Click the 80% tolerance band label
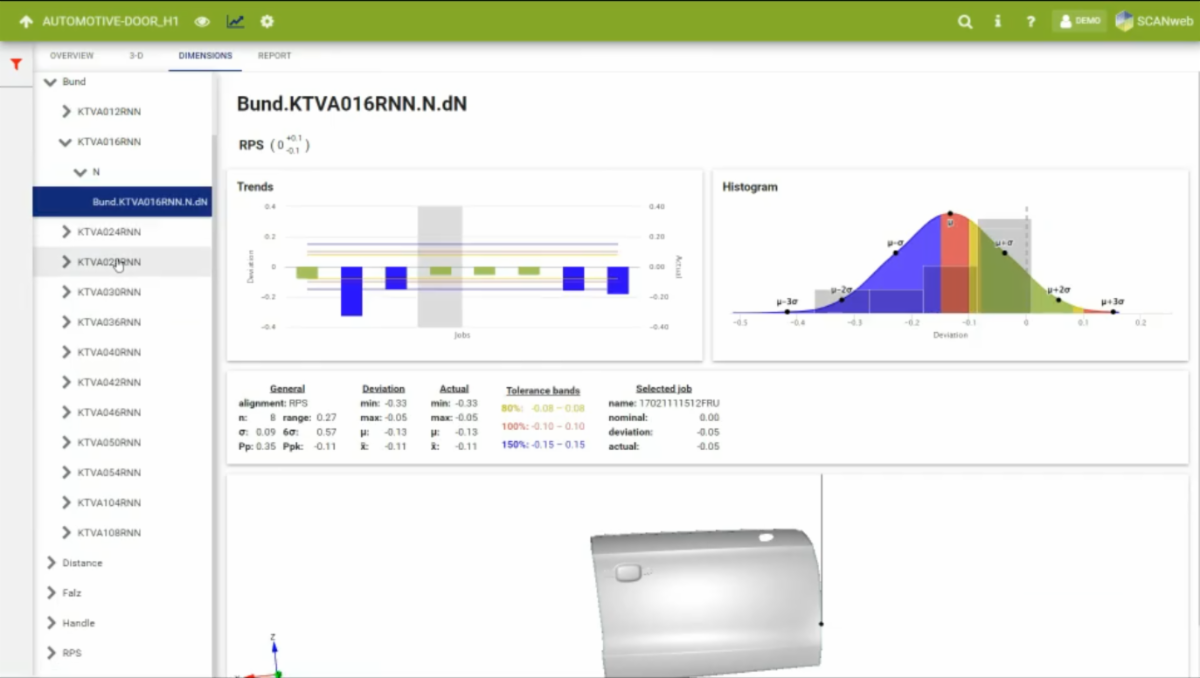 [542, 408]
